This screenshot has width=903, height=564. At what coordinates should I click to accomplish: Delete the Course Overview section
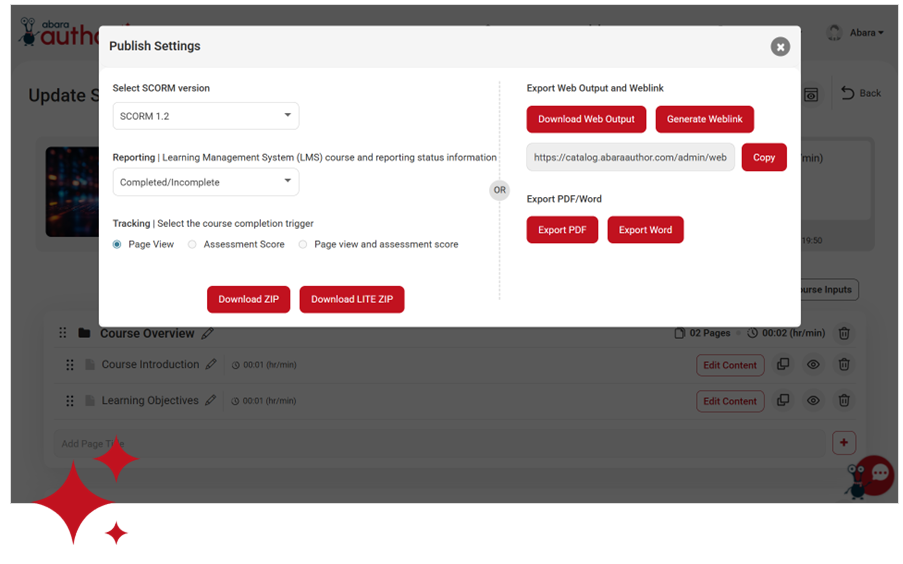[x=844, y=333]
